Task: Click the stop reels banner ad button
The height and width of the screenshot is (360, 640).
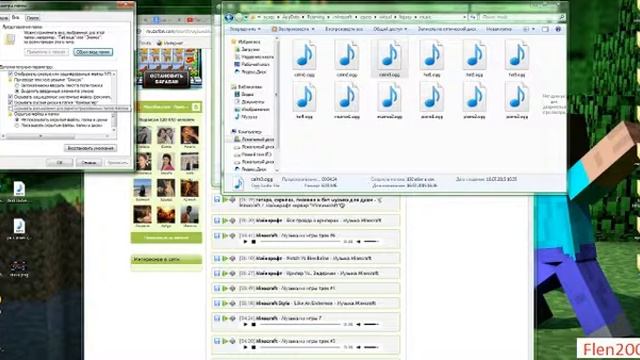Action: click(167, 79)
